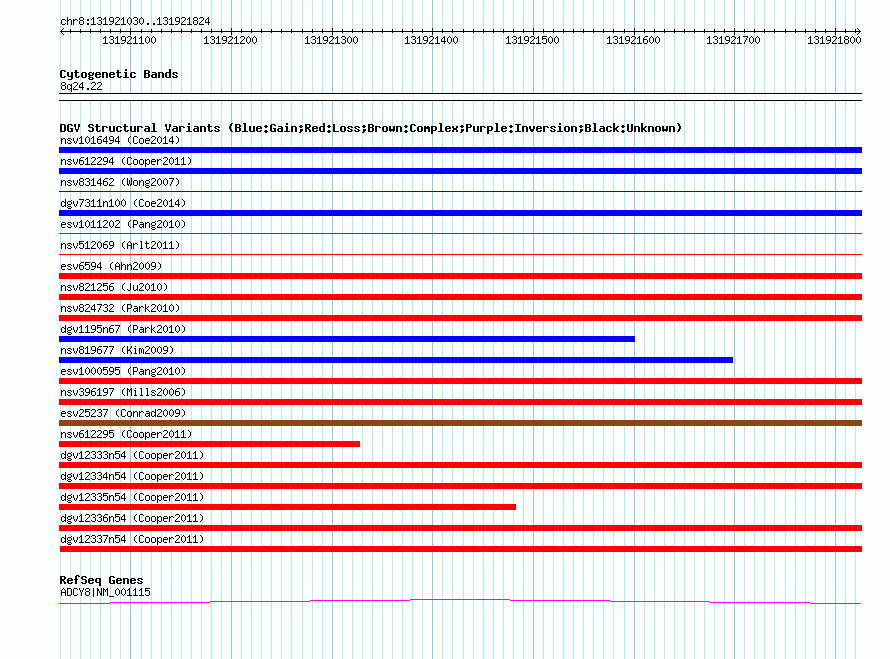
Task: Click the dgv12335n54 (Cooper2011) label
Action: click(x=132, y=497)
